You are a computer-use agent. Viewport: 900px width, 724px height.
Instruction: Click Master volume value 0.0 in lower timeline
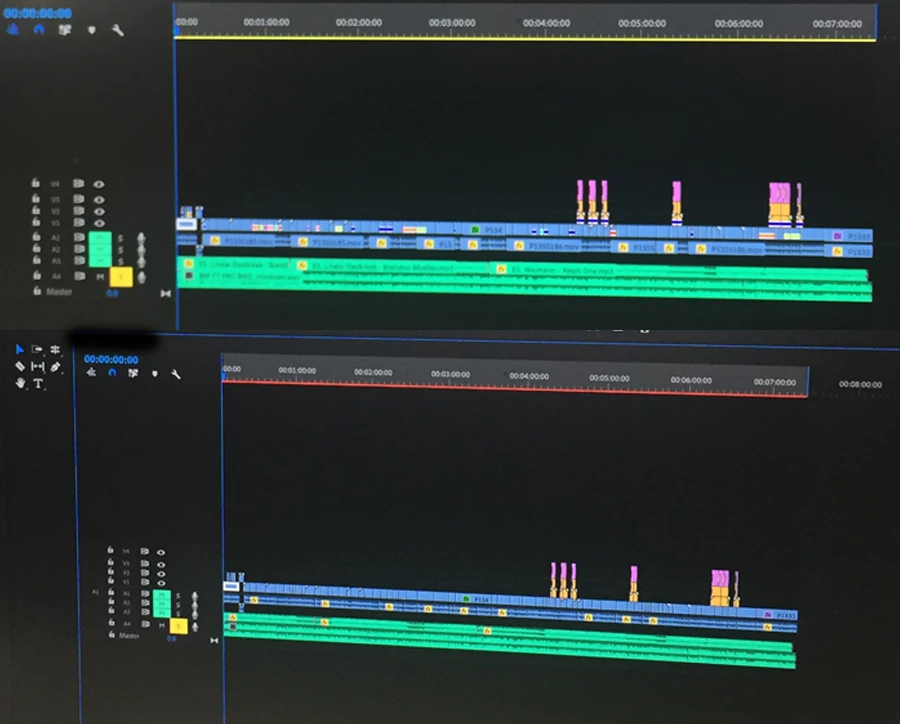pos(172,638)
